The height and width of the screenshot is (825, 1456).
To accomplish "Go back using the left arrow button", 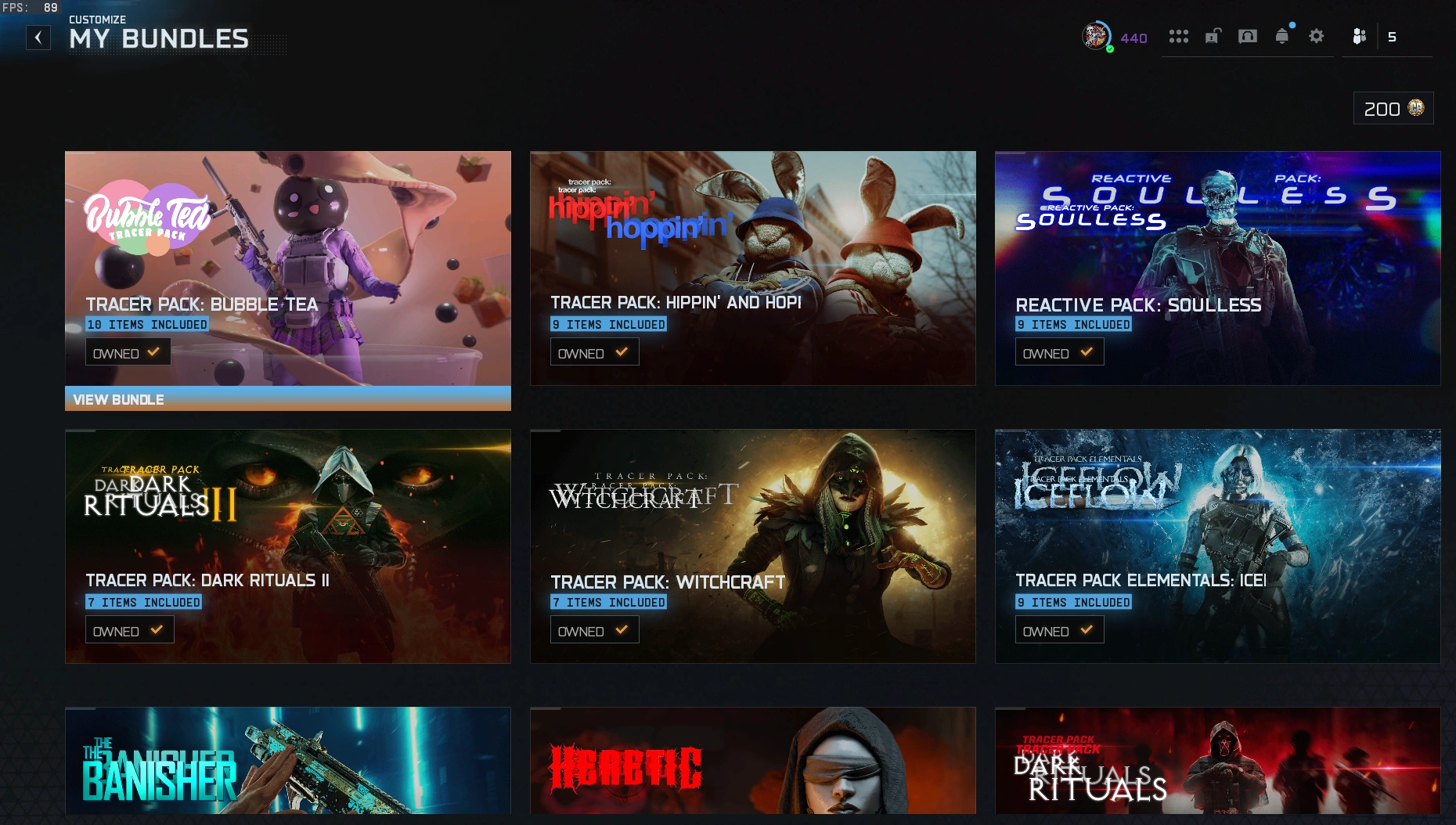I will coord(38,38).
